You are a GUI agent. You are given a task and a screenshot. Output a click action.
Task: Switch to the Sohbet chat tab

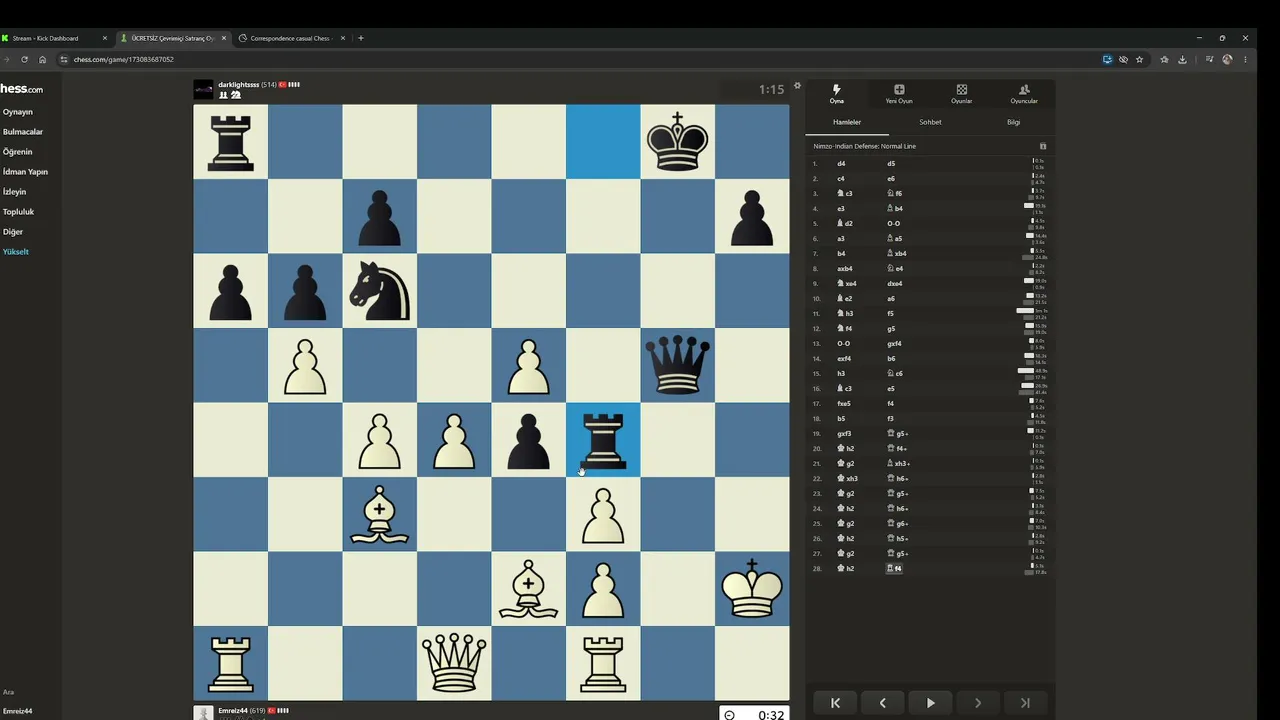930,122
